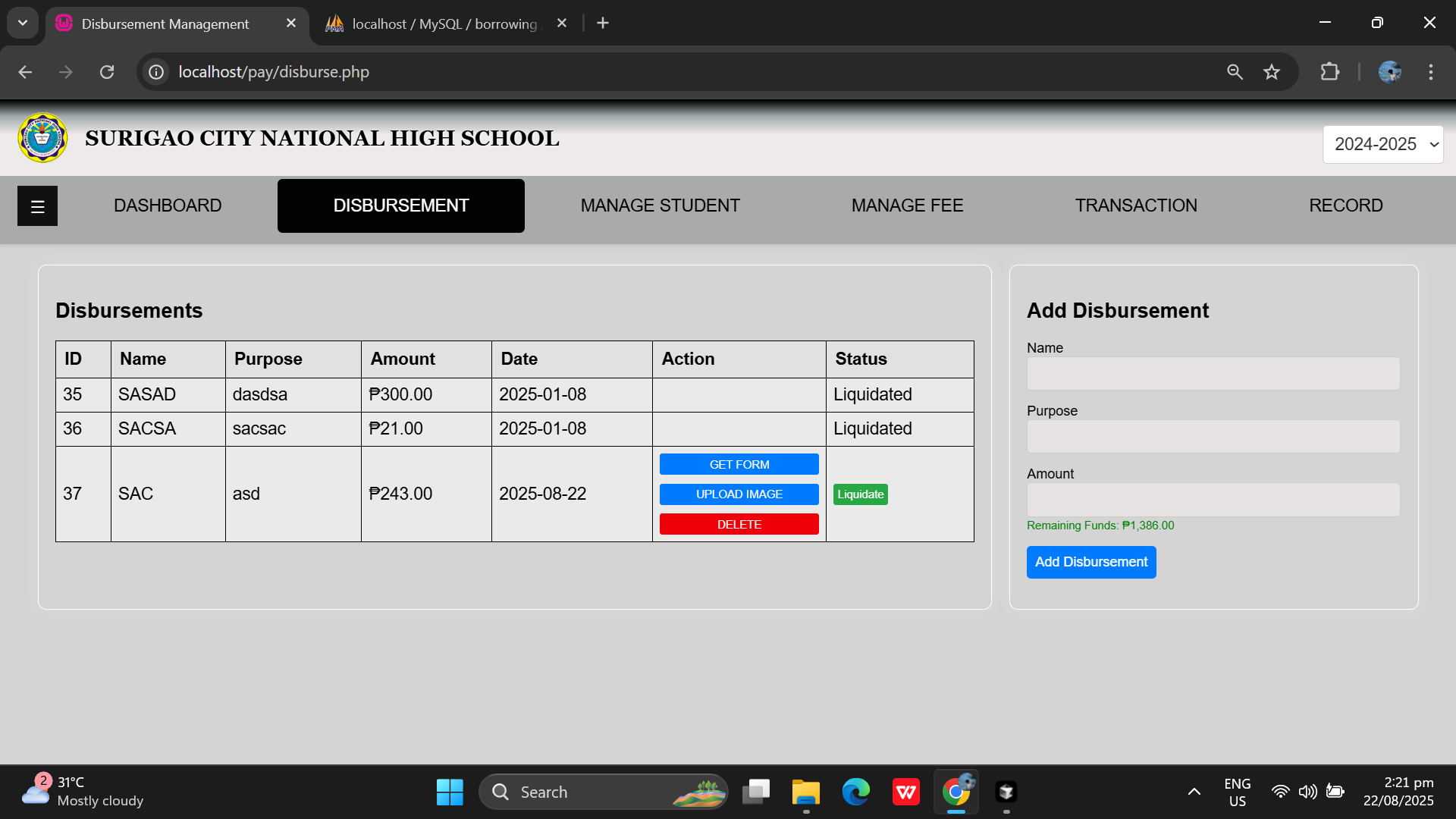
Task: Reload the disburse.php page
Action: pyautogui.click(x=107, y=72)
